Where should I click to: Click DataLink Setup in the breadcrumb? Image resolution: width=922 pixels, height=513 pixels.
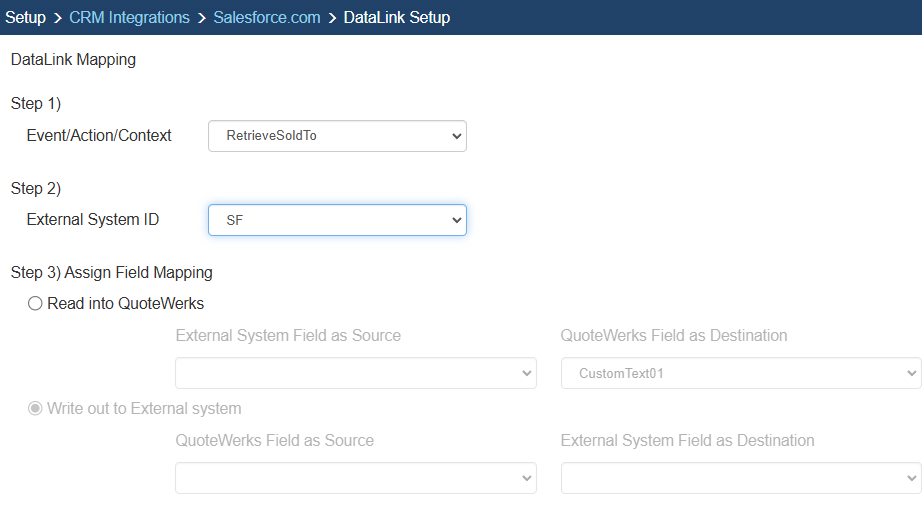pos(396,17)
